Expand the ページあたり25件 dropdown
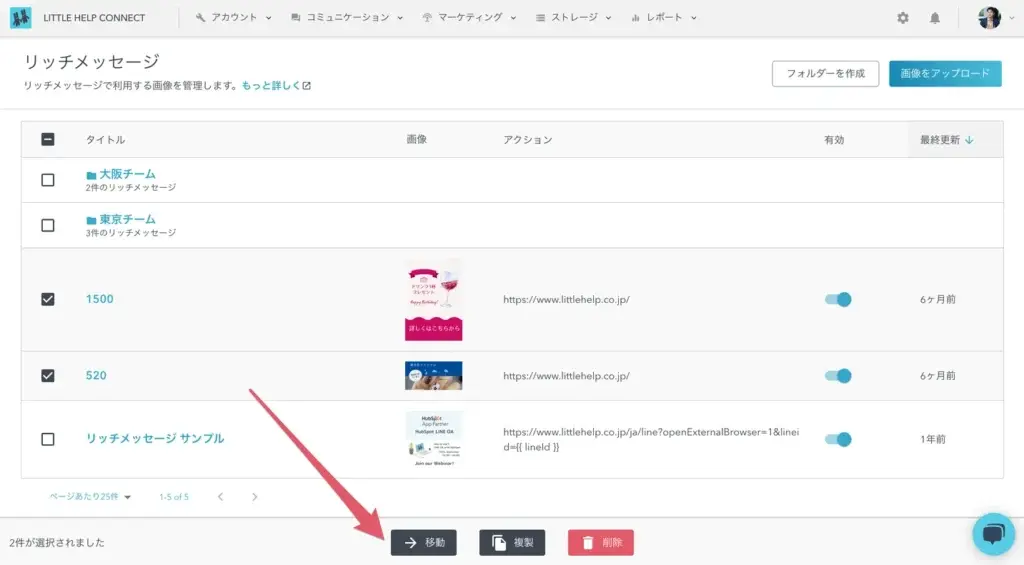This screenshot has height=565, width=1024. pos(91,497)
